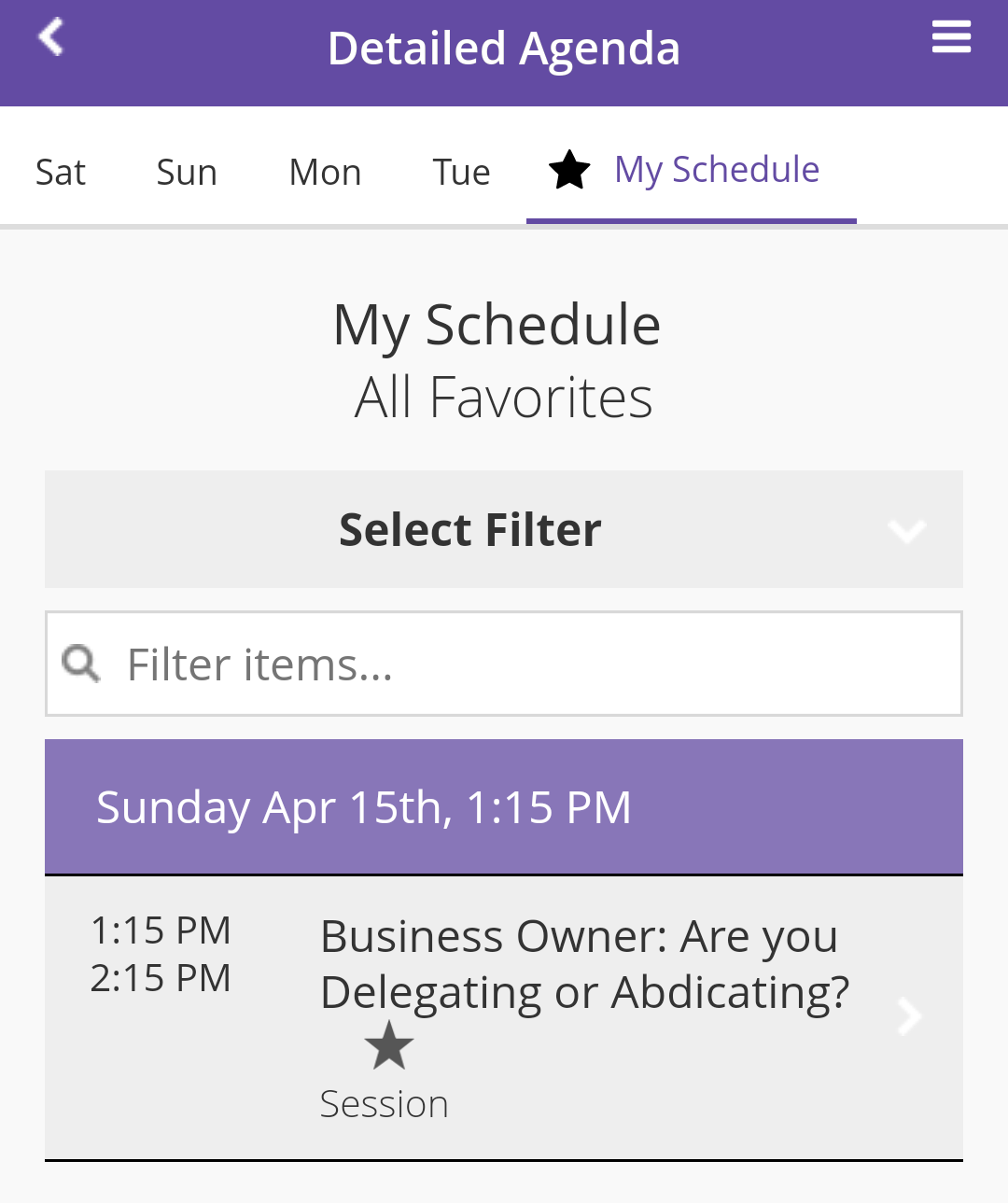Switch to the Mon tab
1008x1203 pixels.
click(x=325, y=173)
